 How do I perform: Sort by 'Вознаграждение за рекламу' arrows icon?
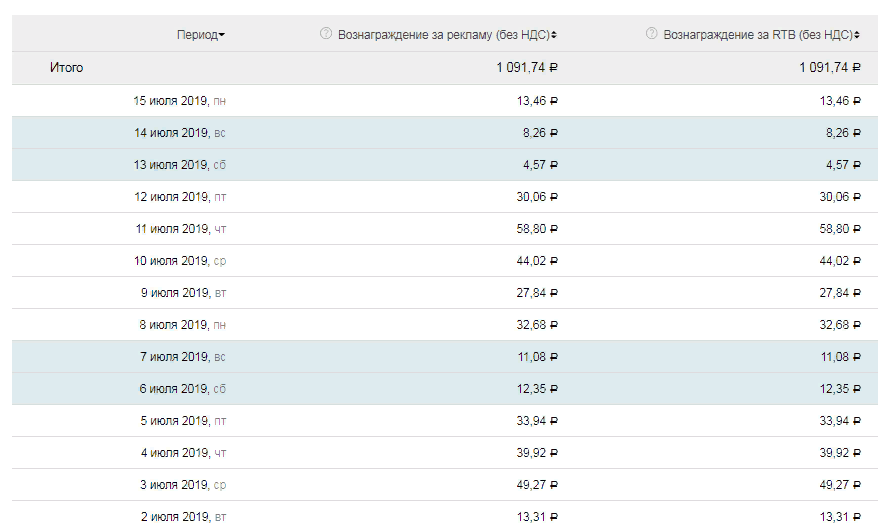tap(554, 35)
